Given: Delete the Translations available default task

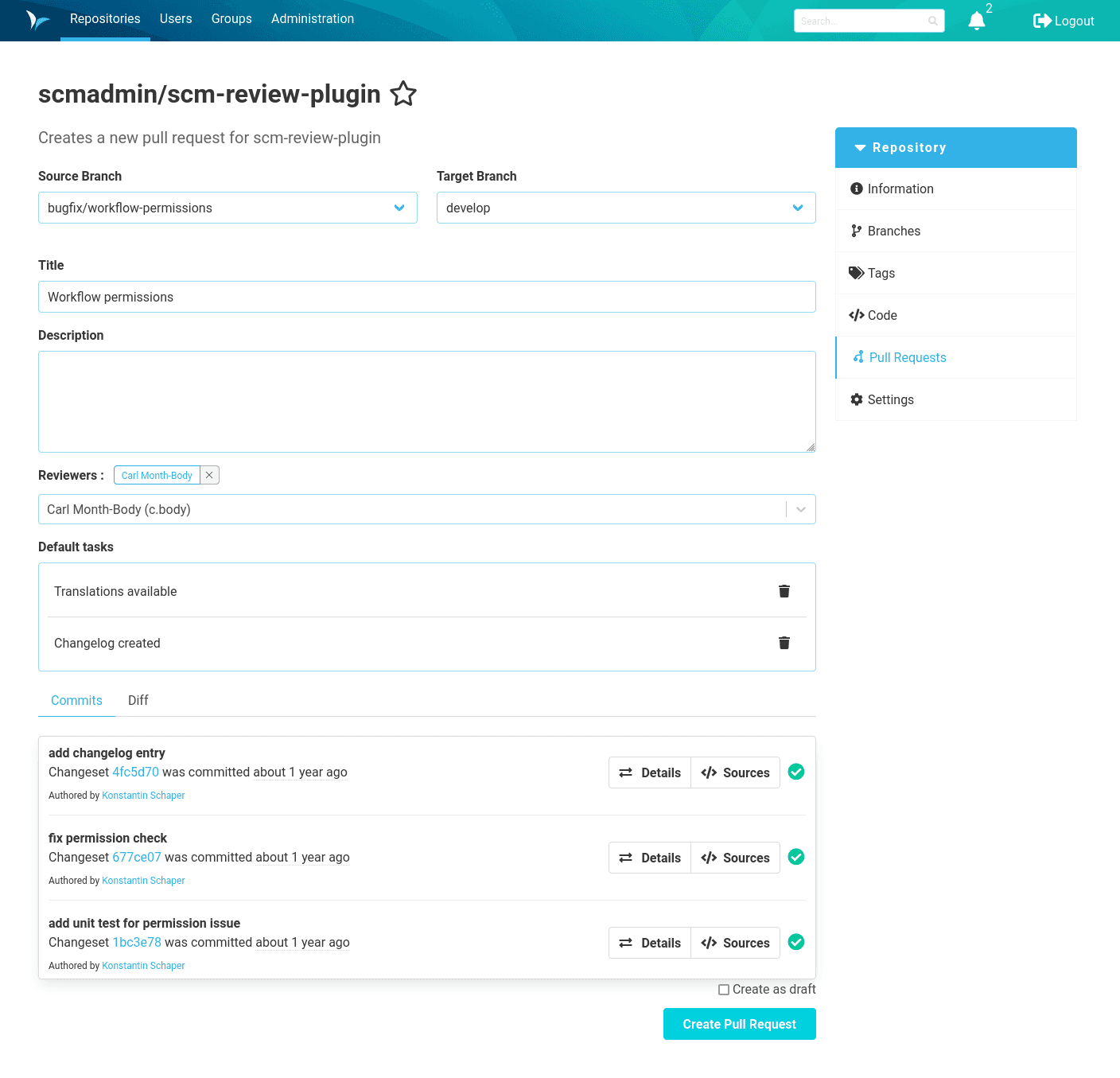Looking at the screenshot, I should point(784,591).
